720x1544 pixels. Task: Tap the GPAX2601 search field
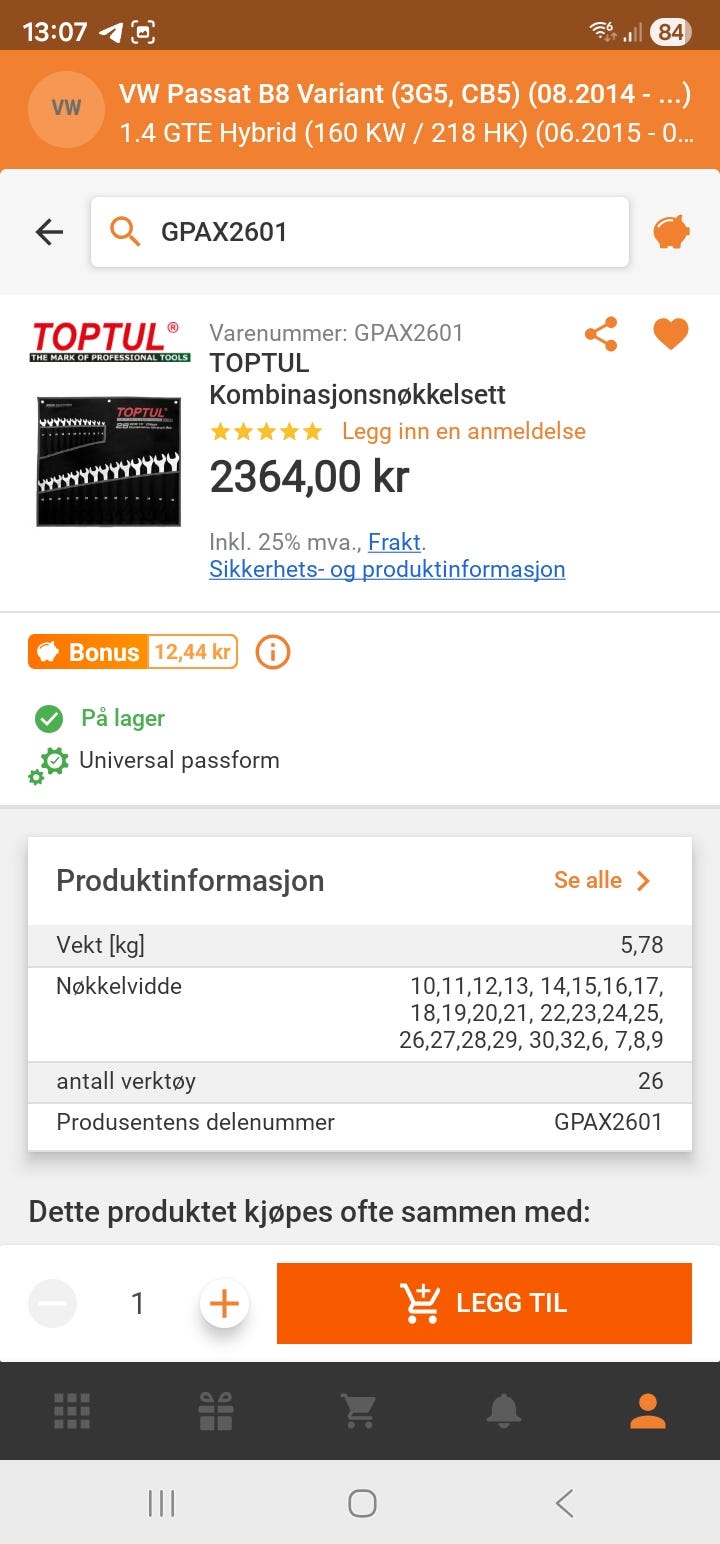360,232
